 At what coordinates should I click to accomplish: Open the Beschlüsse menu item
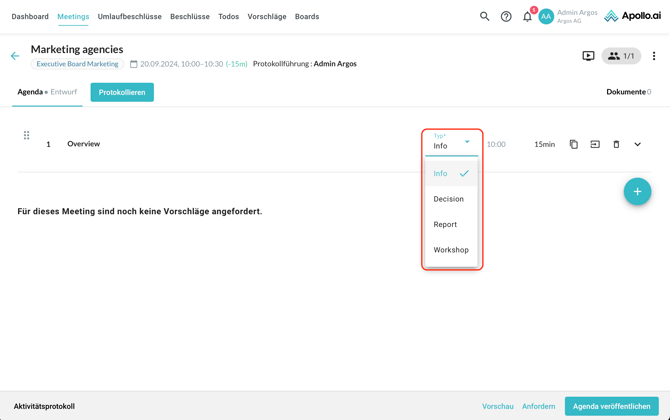[190, 16]
